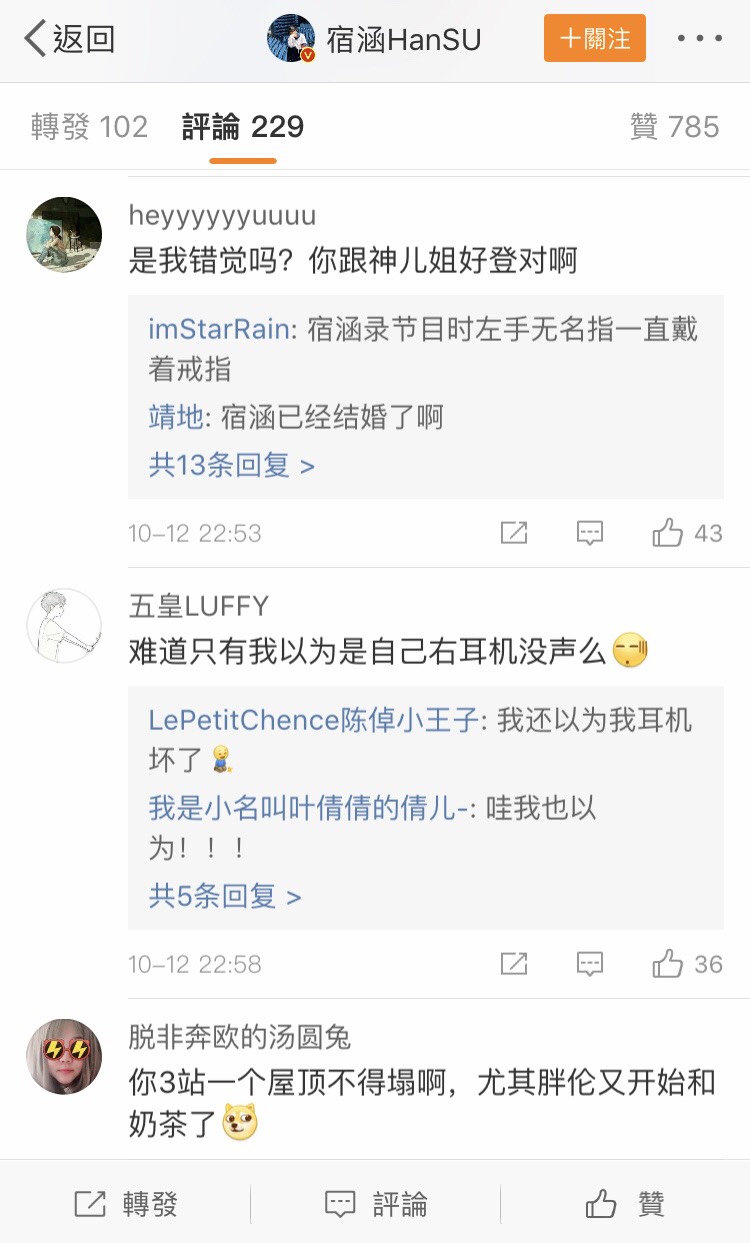Follow 宿涵HanSU with the 十關注 button
This screenshot has height=1243, width=750.
click(x=595, y=39)
